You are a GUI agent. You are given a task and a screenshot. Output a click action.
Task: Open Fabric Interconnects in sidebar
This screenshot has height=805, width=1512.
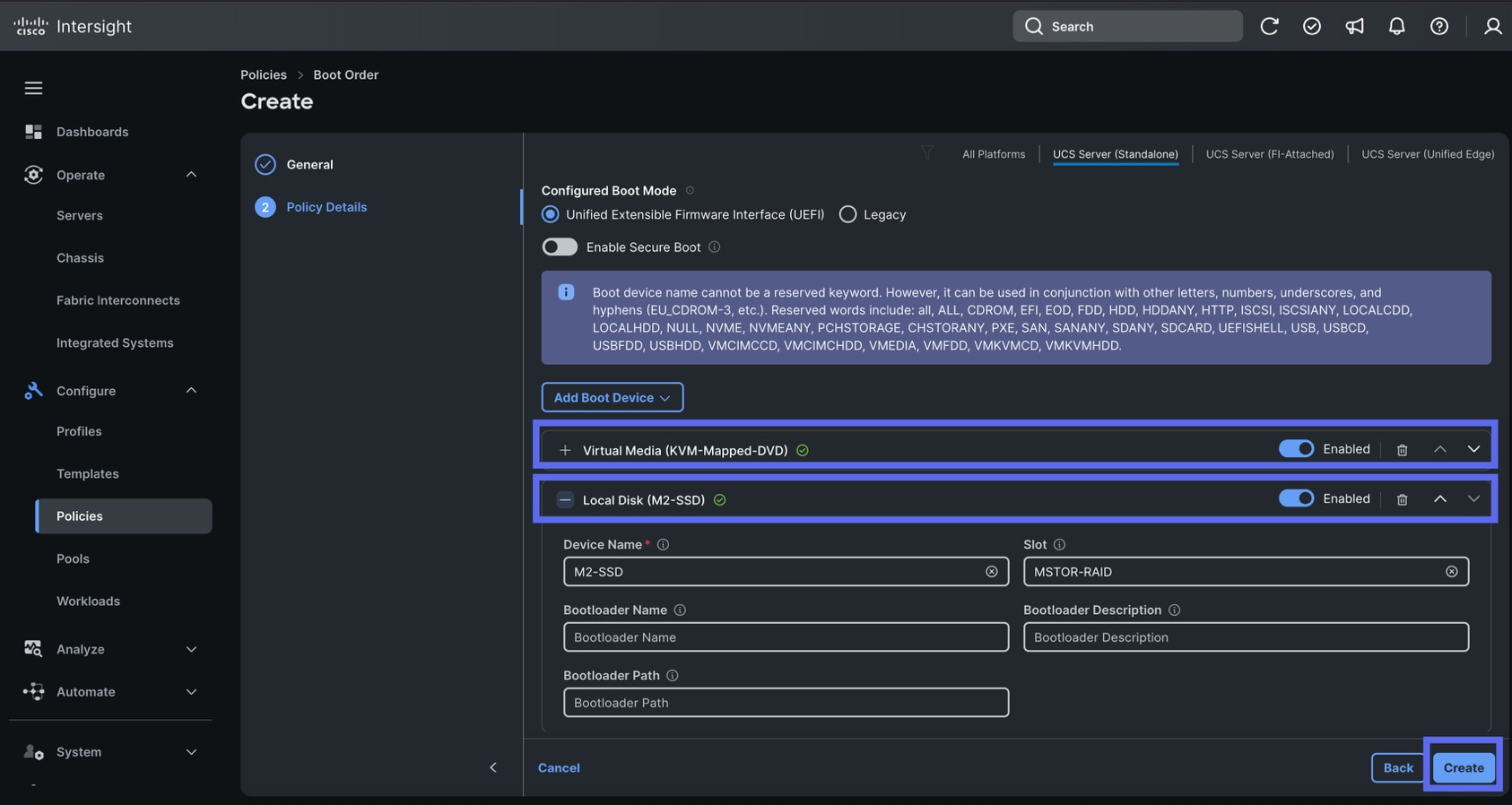coord(118,300)
